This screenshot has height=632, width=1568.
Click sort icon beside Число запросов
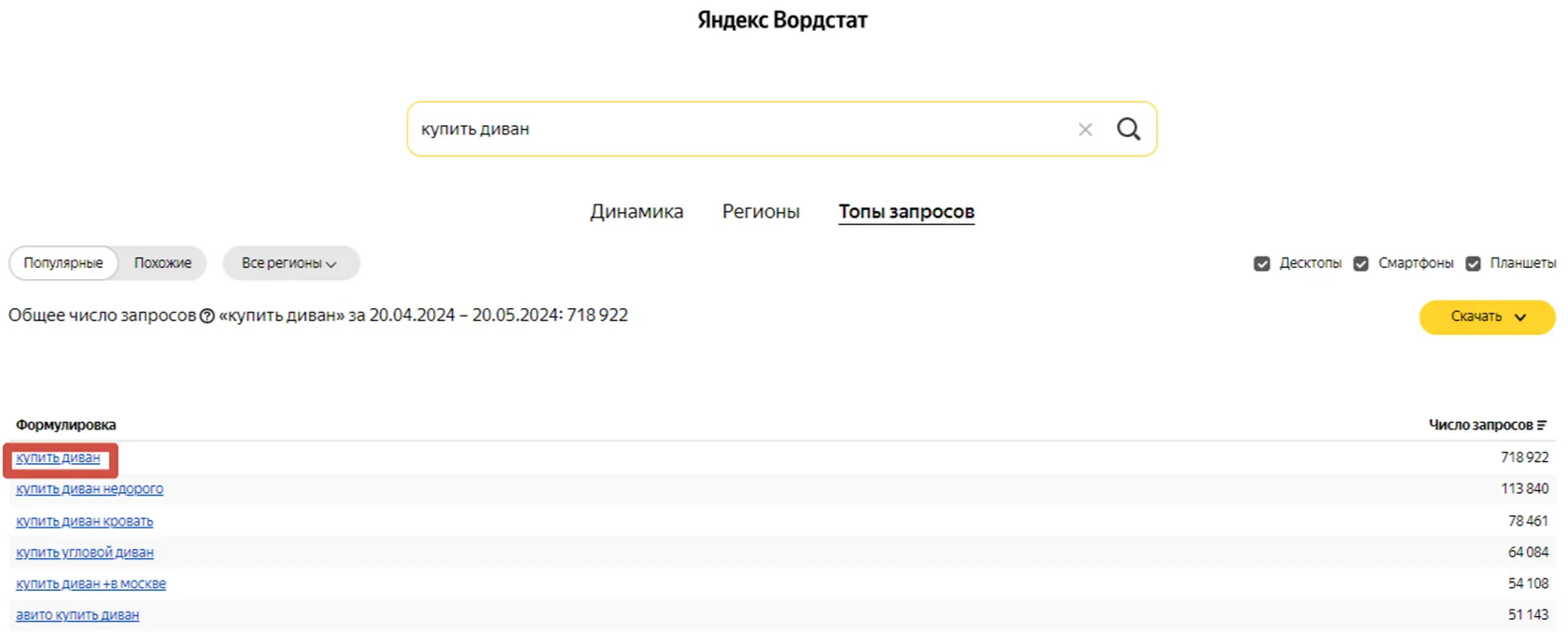pyautogui.click(x=1542, y=425)
